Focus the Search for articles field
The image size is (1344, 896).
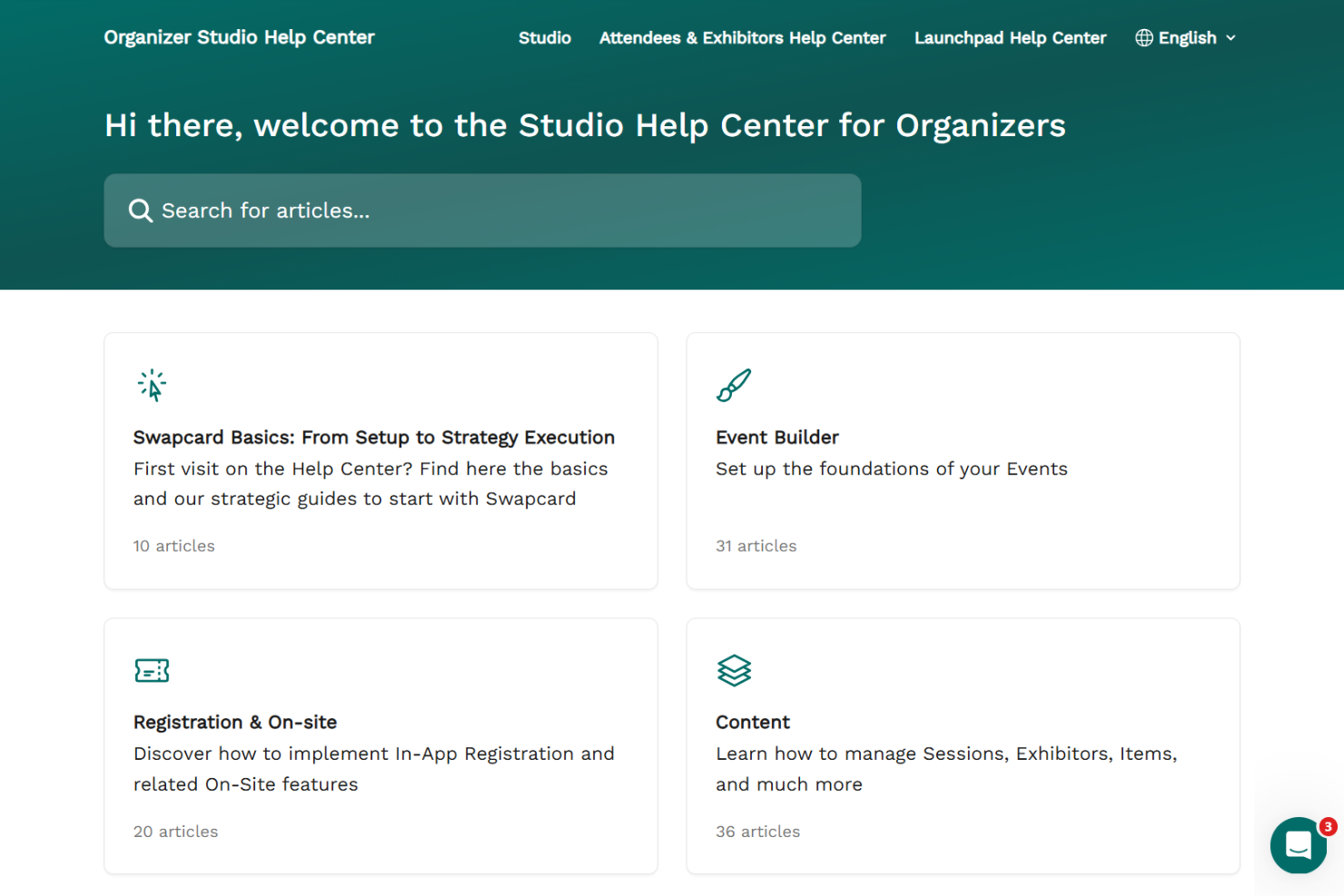(482, 211)
